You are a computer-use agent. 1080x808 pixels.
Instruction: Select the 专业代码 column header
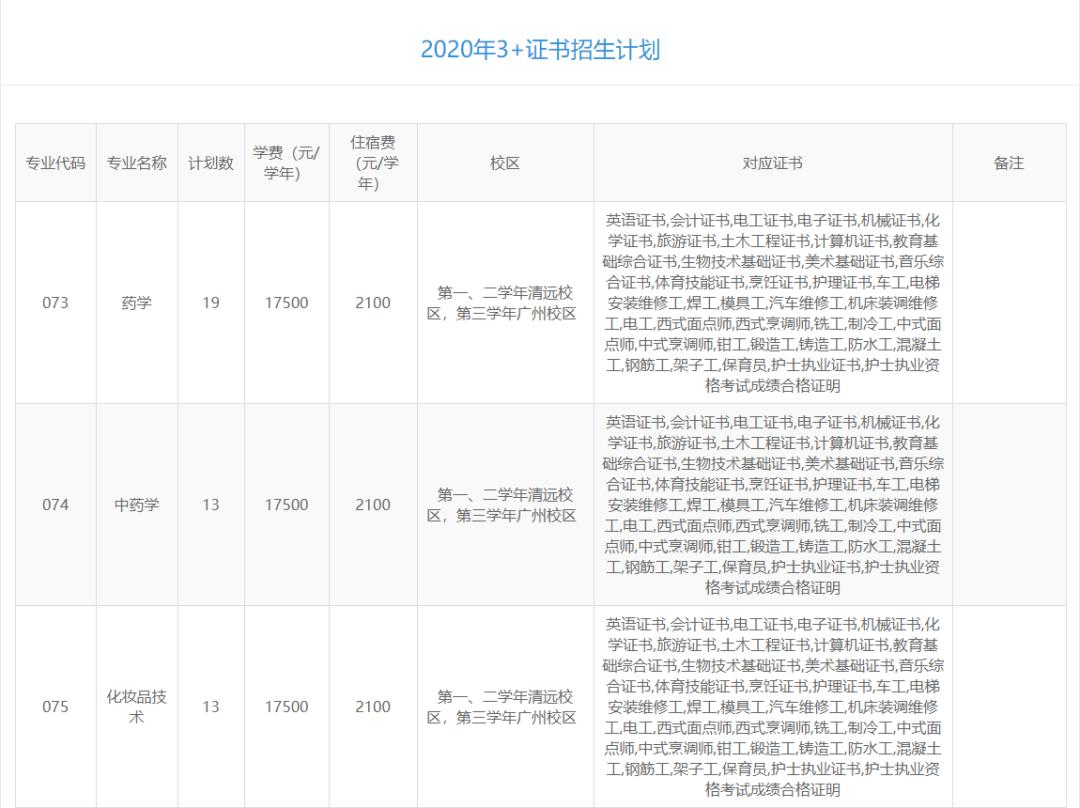pos(55,160)
